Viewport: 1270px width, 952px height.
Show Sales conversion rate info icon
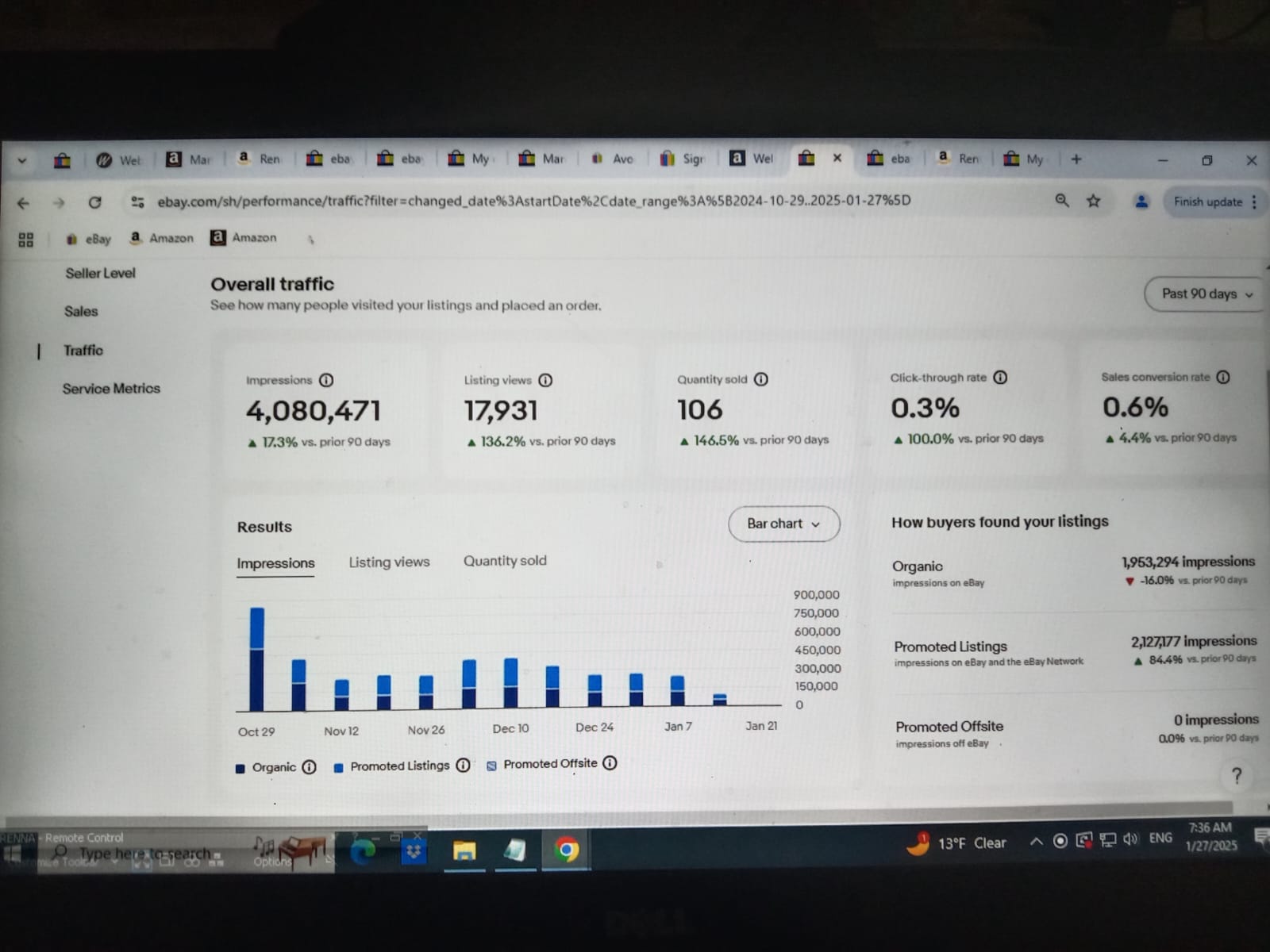(1223, 377)
